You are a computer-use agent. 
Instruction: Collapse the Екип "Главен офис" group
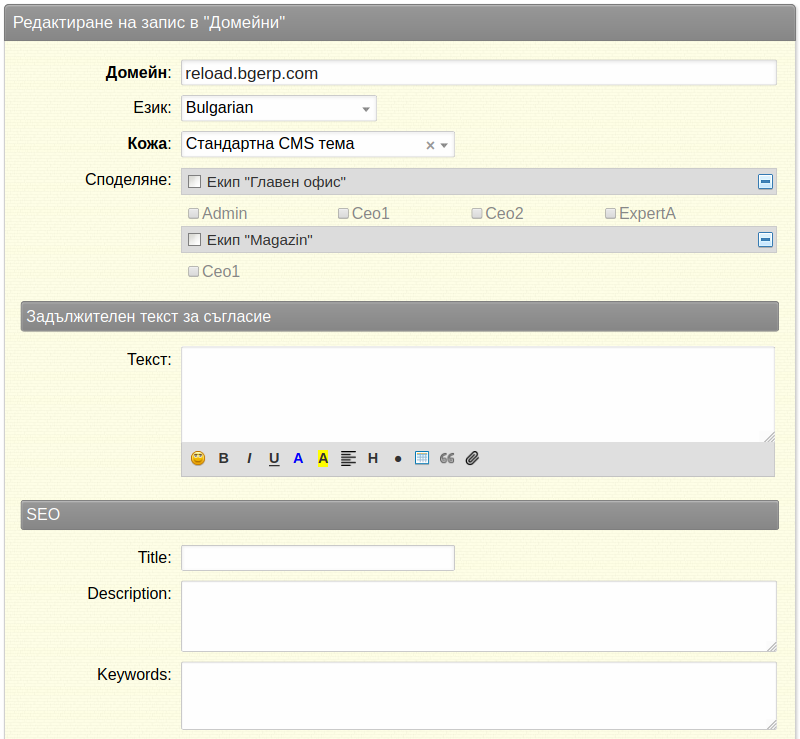tap(765, 181)
